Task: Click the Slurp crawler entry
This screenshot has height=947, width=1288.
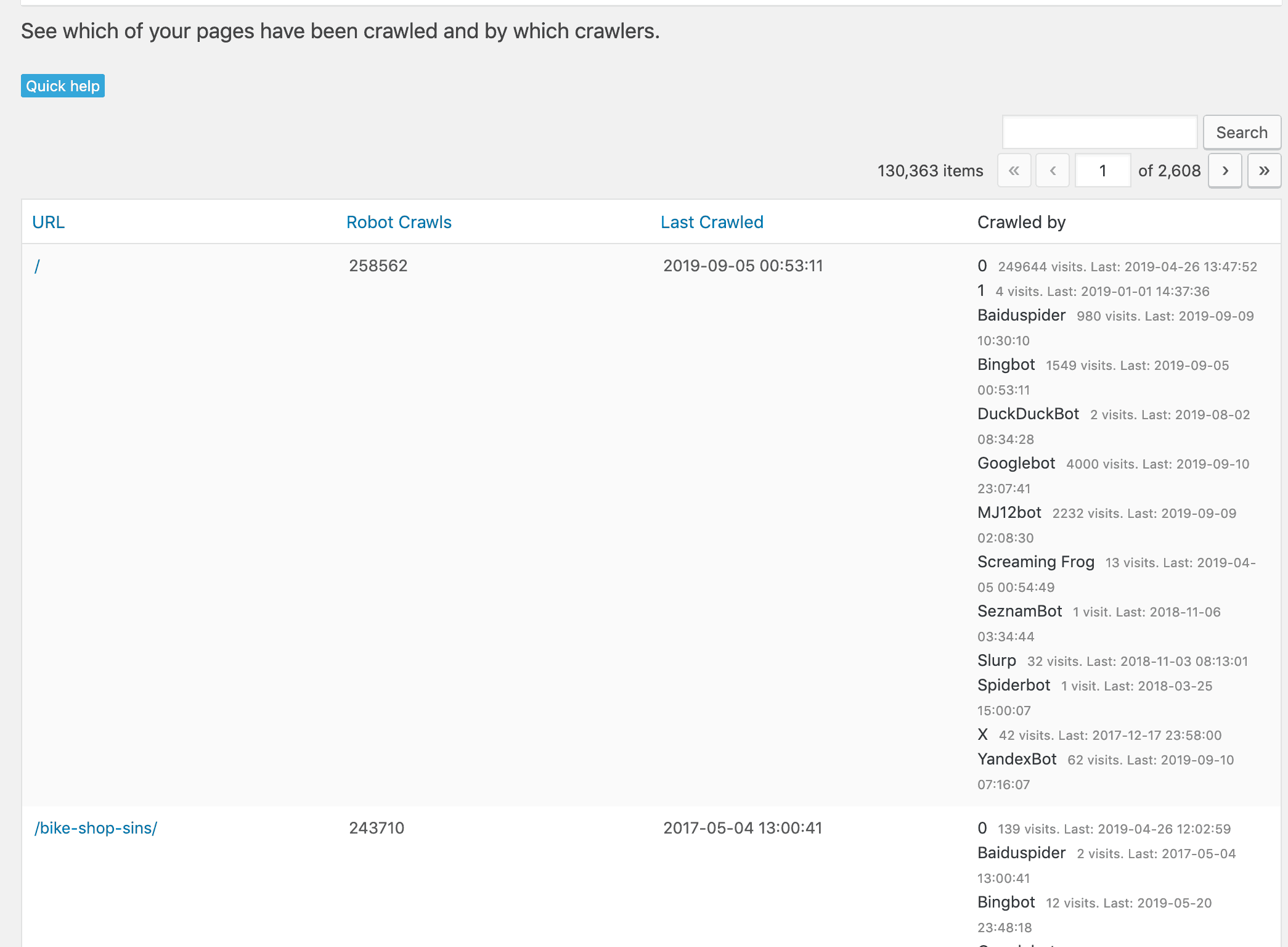Action: point(1112,661)
